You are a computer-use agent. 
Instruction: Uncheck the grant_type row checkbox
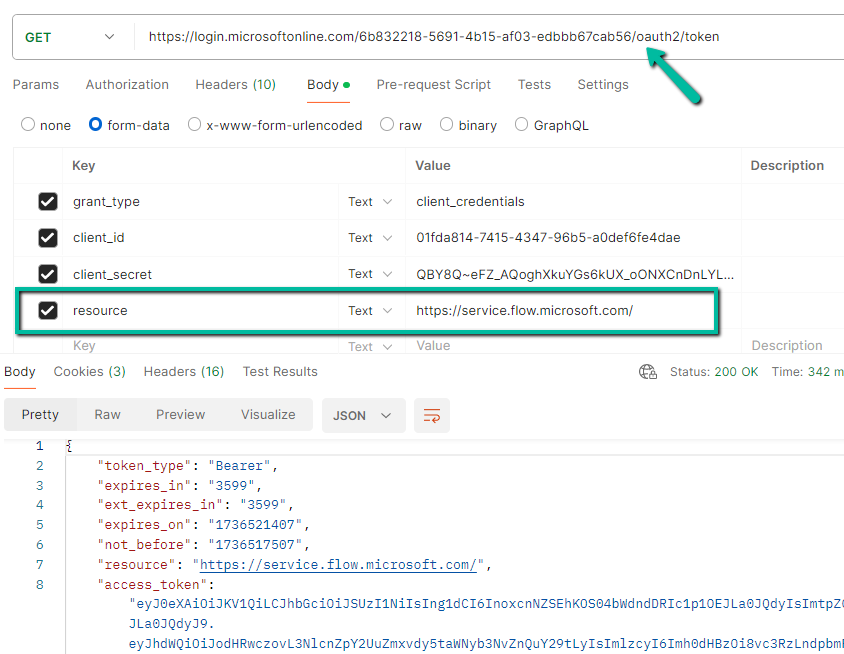click(x=48, y=202)
